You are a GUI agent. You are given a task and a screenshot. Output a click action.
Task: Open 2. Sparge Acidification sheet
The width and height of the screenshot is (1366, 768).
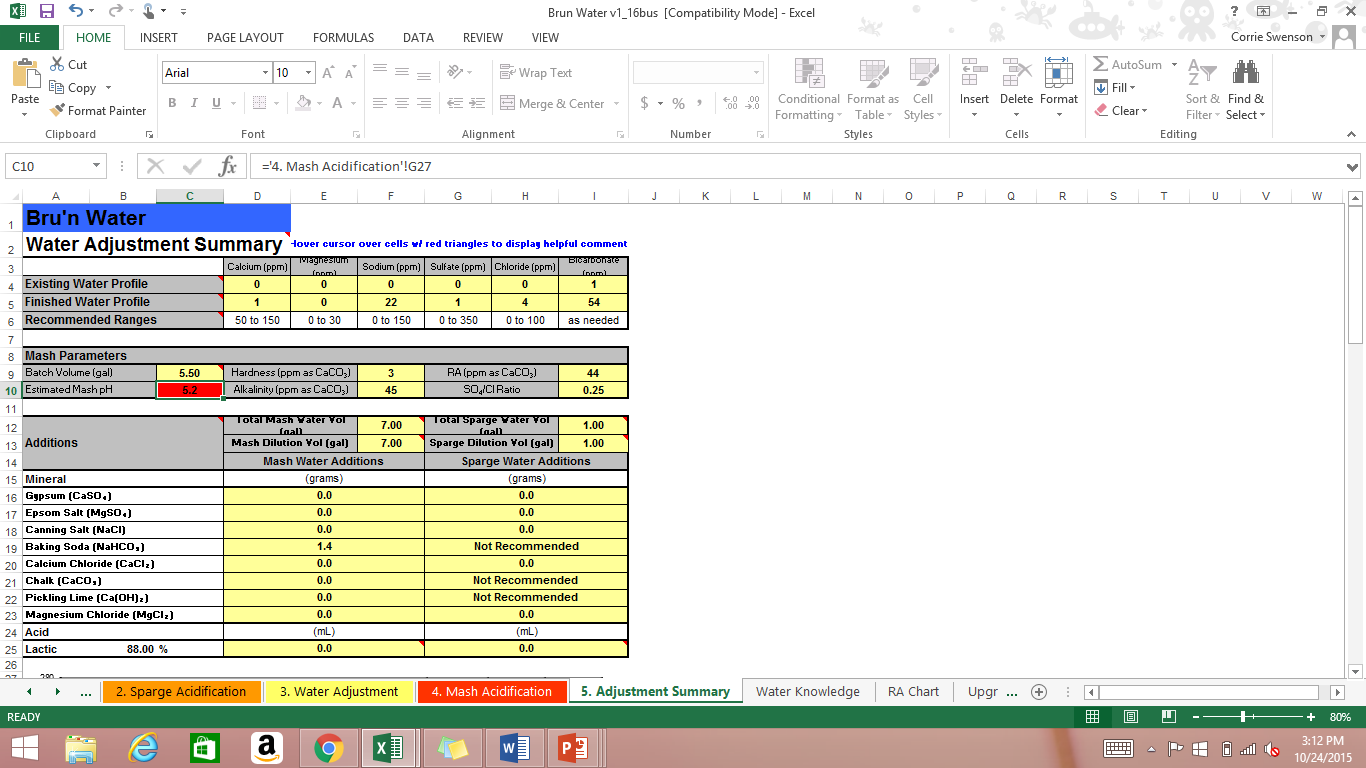coord(181,691)
